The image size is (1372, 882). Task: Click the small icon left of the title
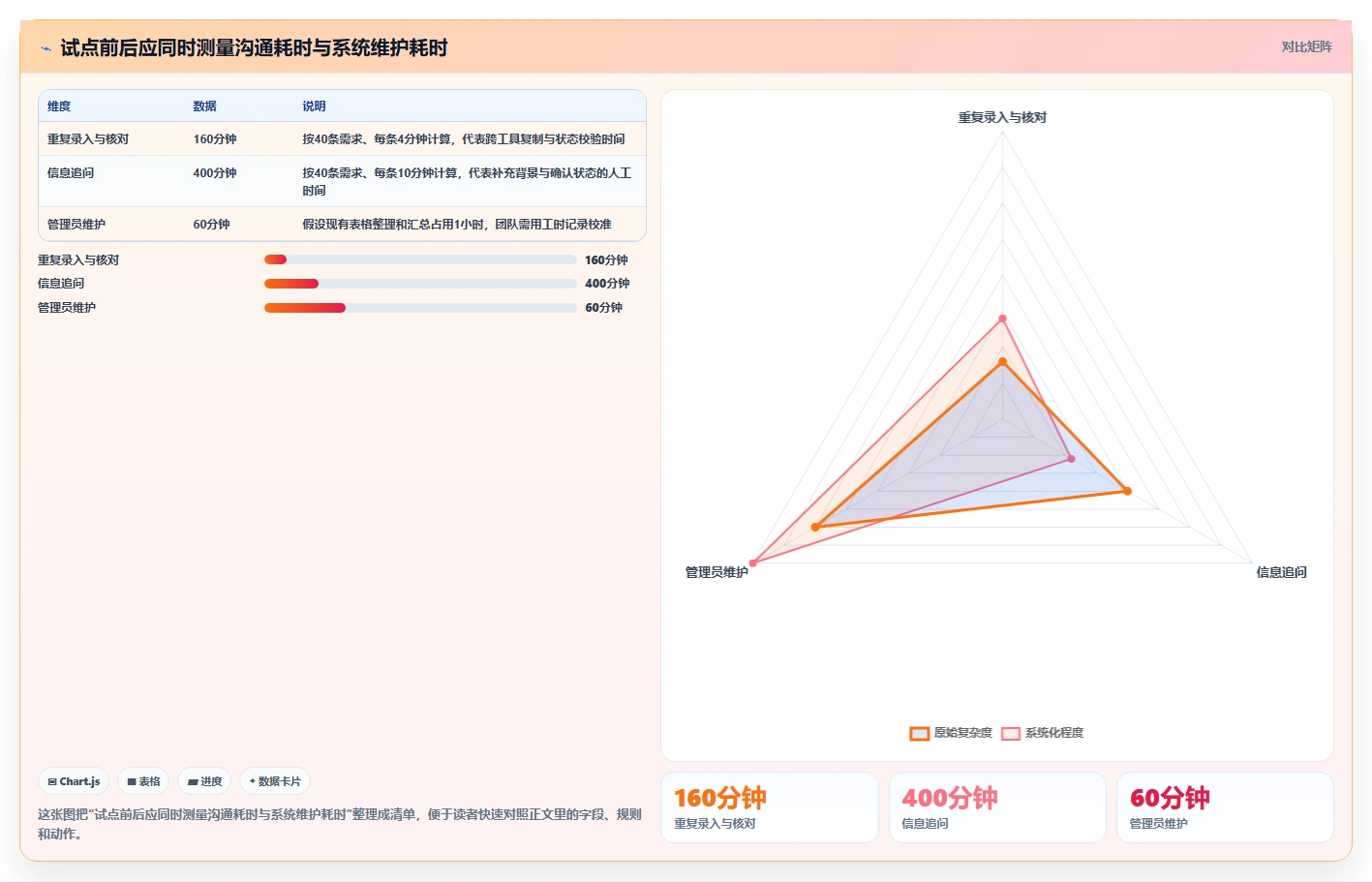coord(46,48)
